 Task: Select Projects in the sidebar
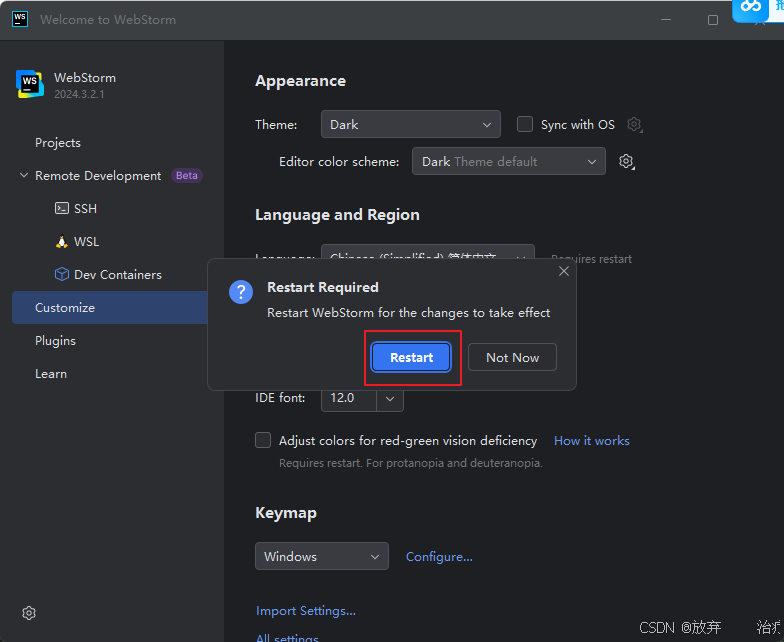point(58,142)
